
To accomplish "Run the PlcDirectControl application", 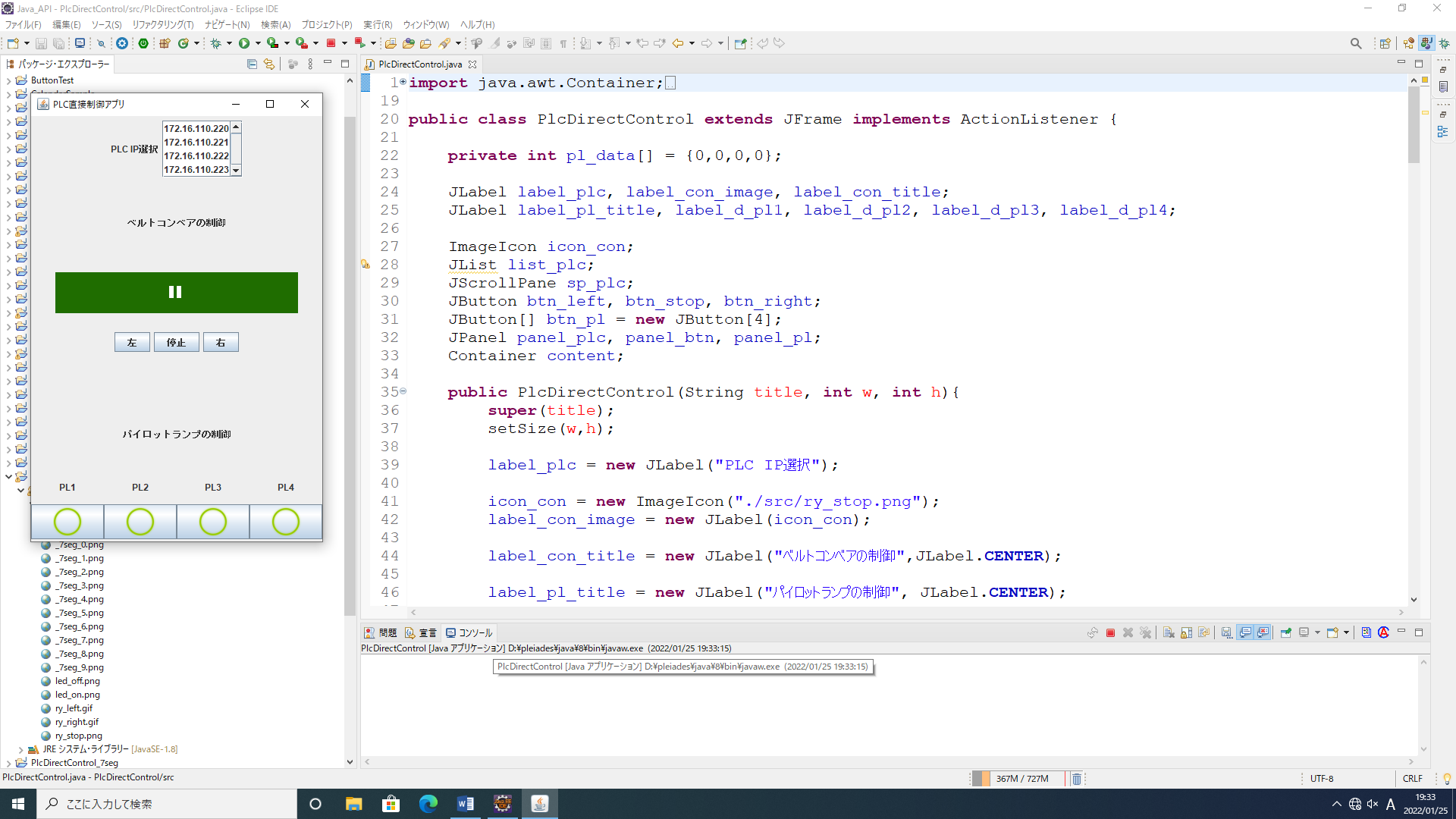I will point(244,43).
